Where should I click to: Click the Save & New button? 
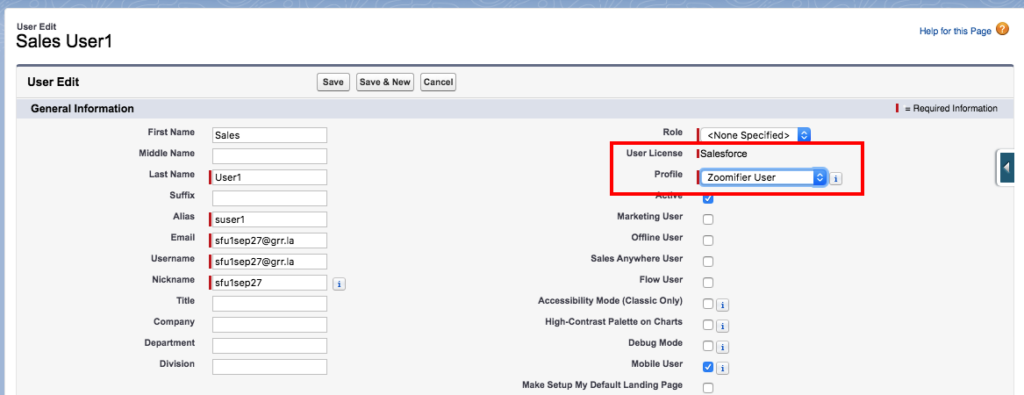click(x=385, y=82)
